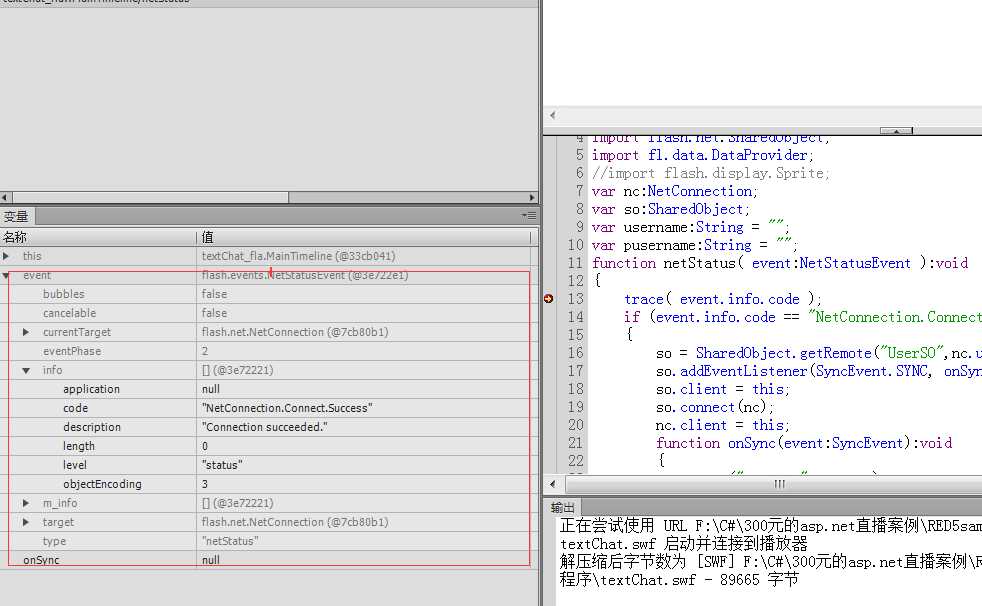Click code line 'var nc:NetConnection;'

pyautogui.click(x=674, y=191)
